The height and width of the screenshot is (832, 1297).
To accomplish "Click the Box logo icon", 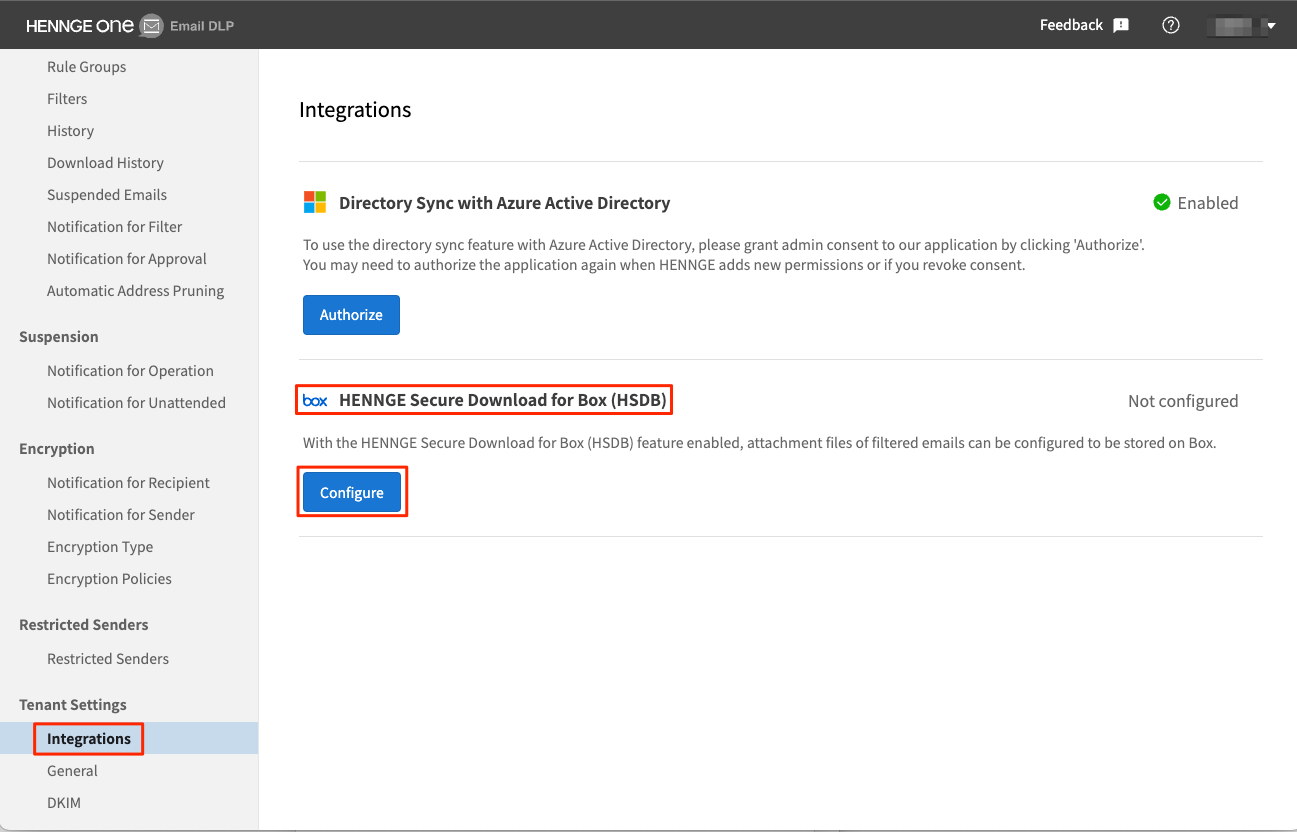I will coord(315,401).
